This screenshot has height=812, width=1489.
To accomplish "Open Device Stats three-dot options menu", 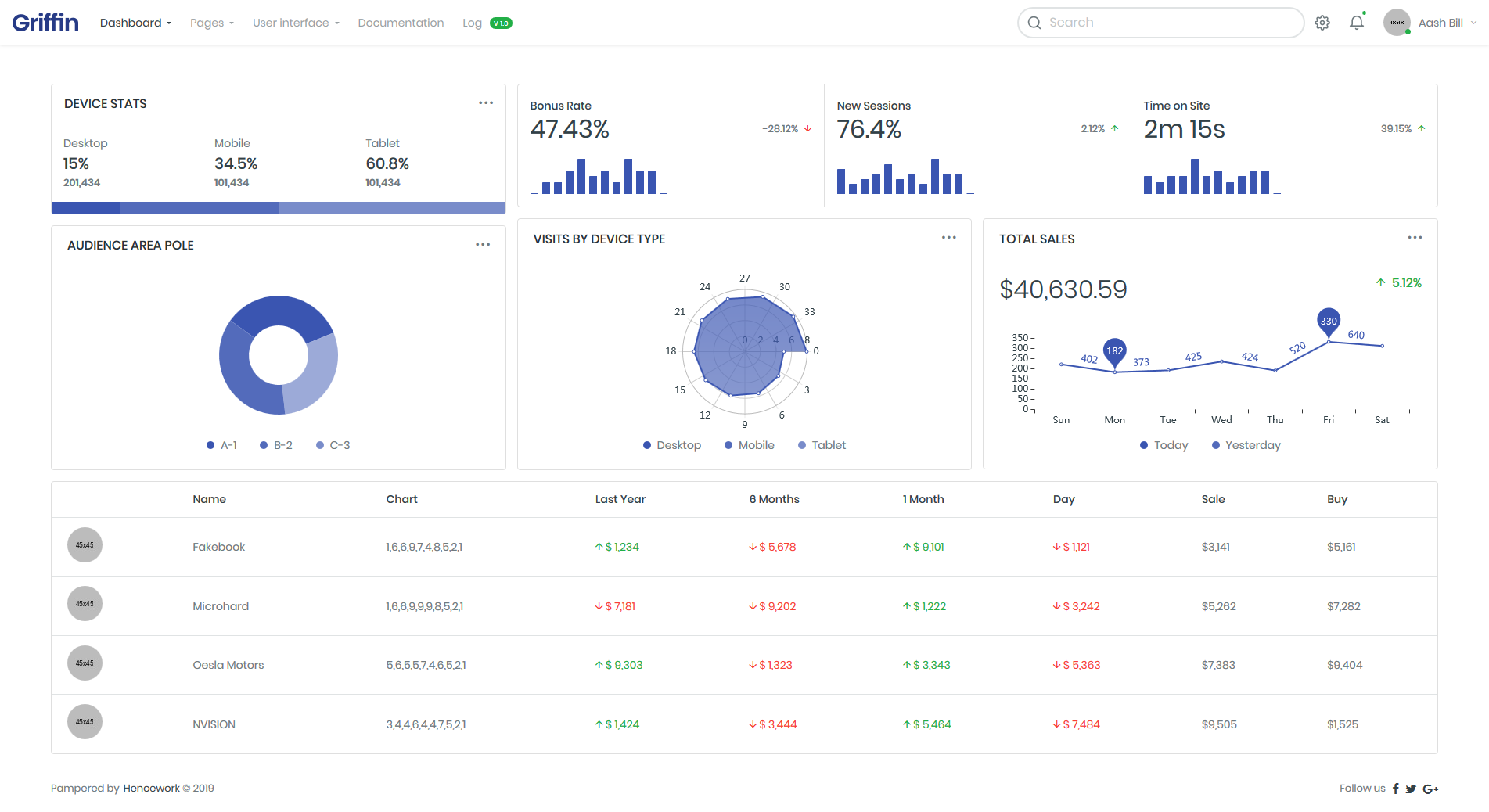I will click(x=486, y=103).
